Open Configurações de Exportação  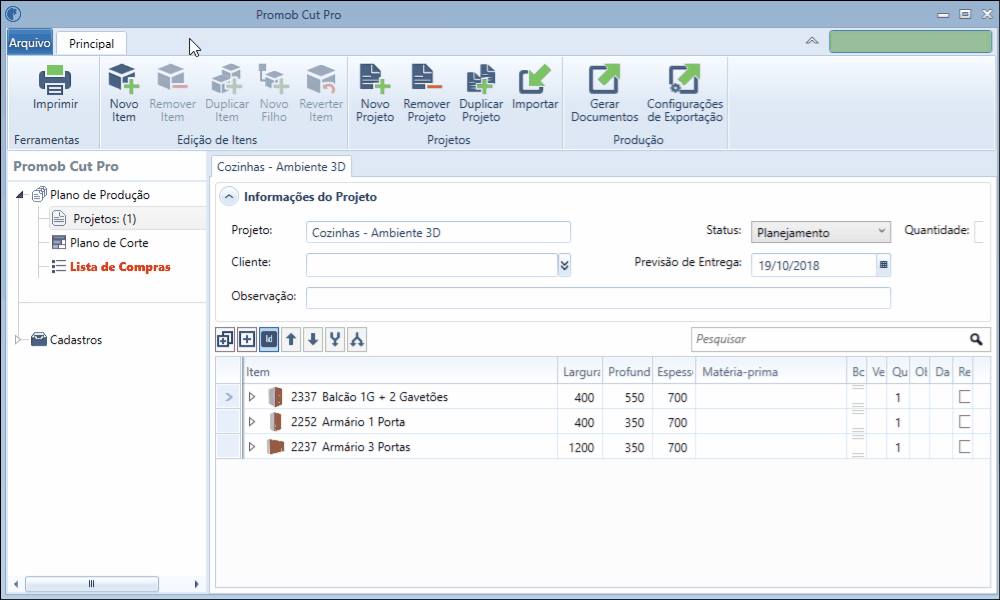684,93
